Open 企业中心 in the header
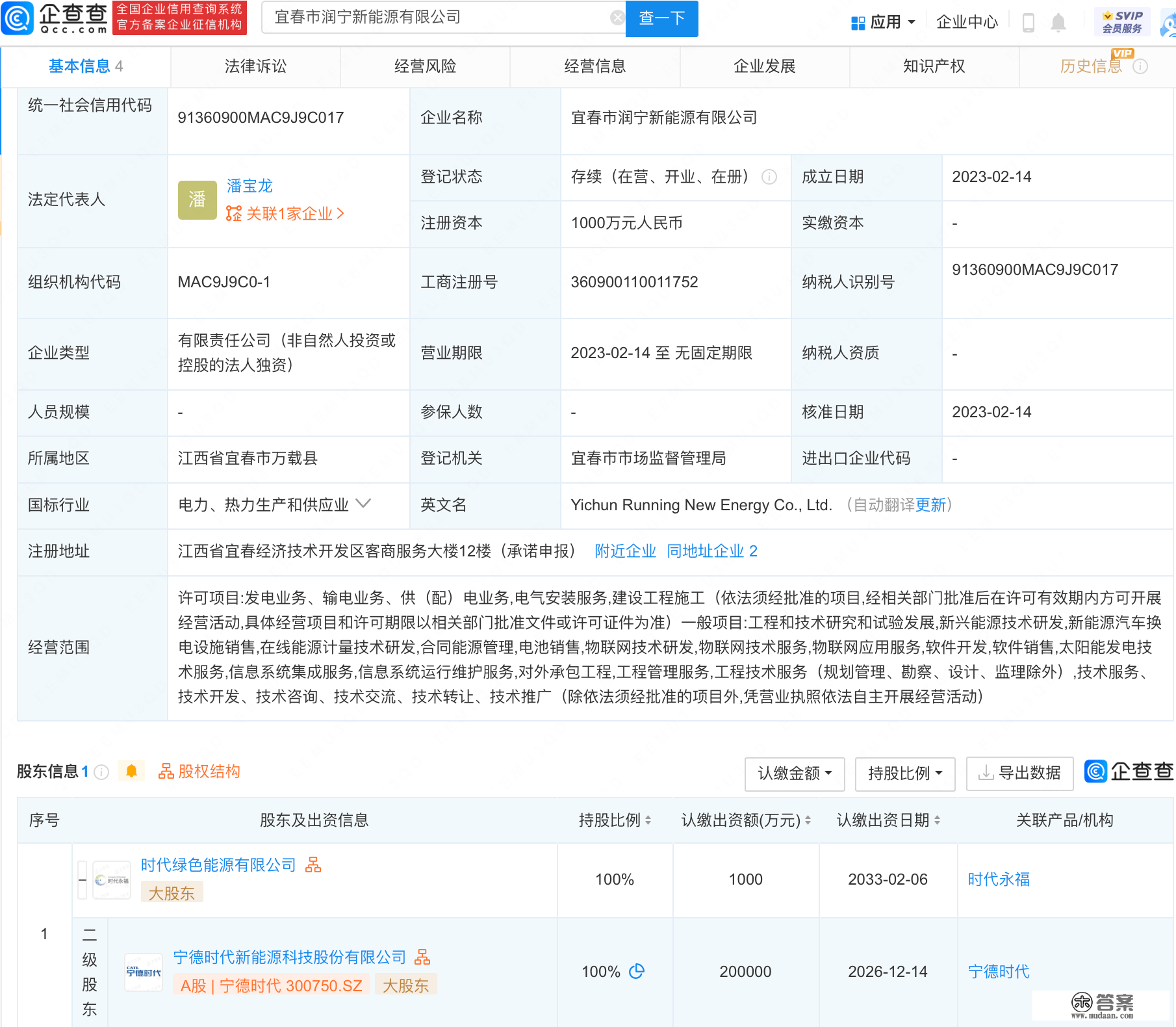This screenshot has height=1027, width=1176. tap(967, 22)
